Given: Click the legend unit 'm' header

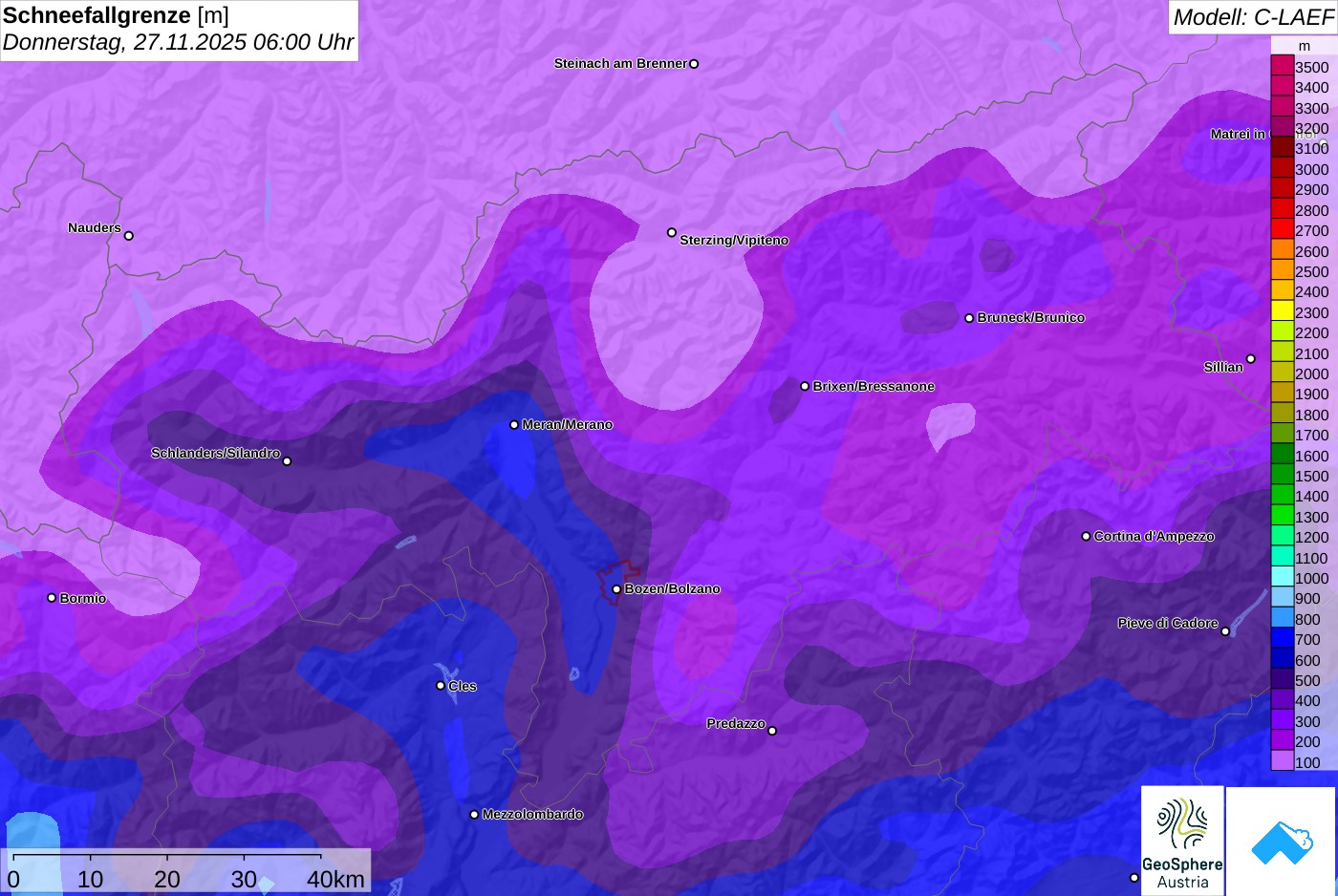Looking at the screenshot, I should pos(1305,46).
